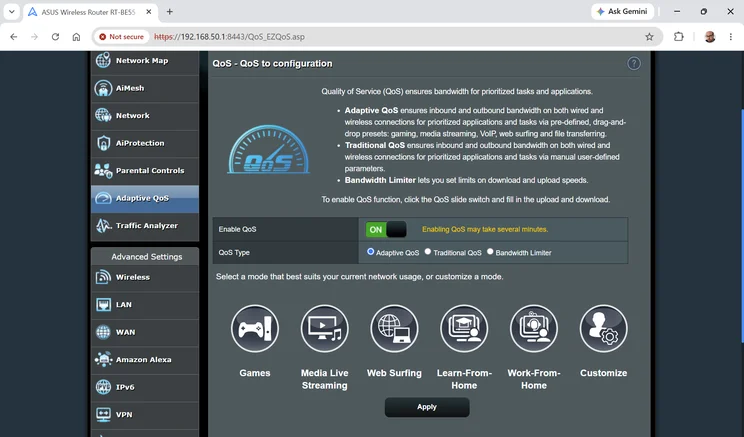The image size is (744, 437).
Task: Open Traffic Analyzer in the sidebar
Action: tap(145, 226)
